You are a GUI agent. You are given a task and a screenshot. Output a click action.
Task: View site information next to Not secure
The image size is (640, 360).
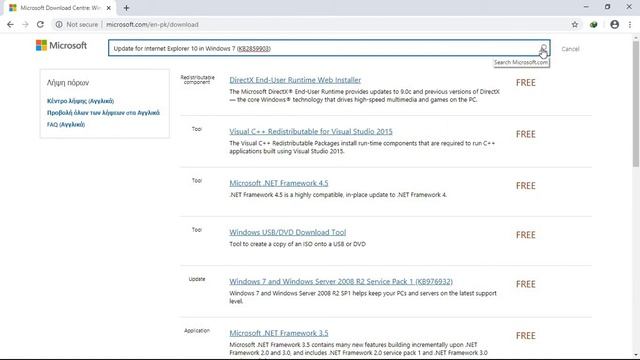click(x=59, y=24)
